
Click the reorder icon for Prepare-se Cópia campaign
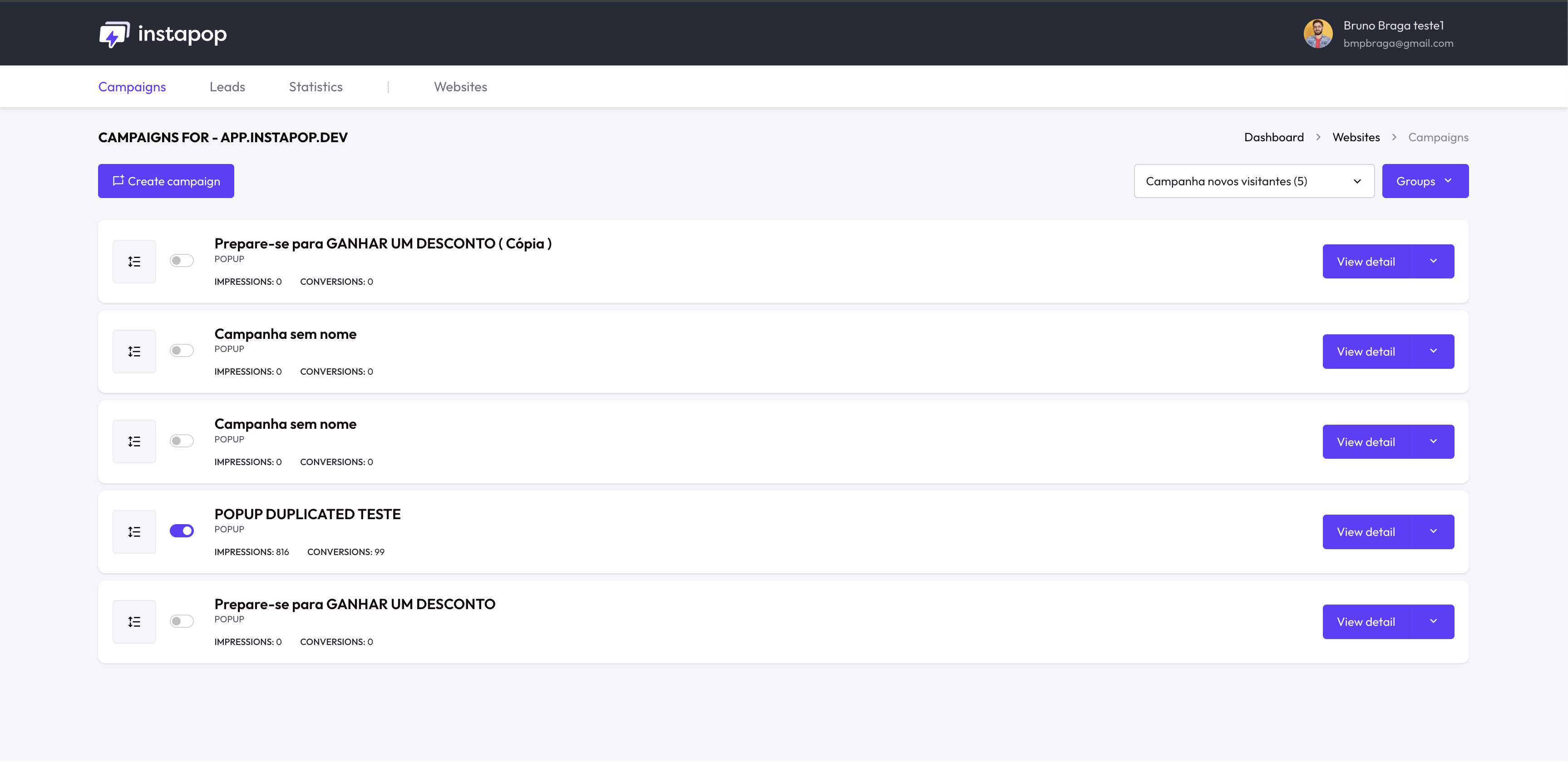(x=134, y=262)
